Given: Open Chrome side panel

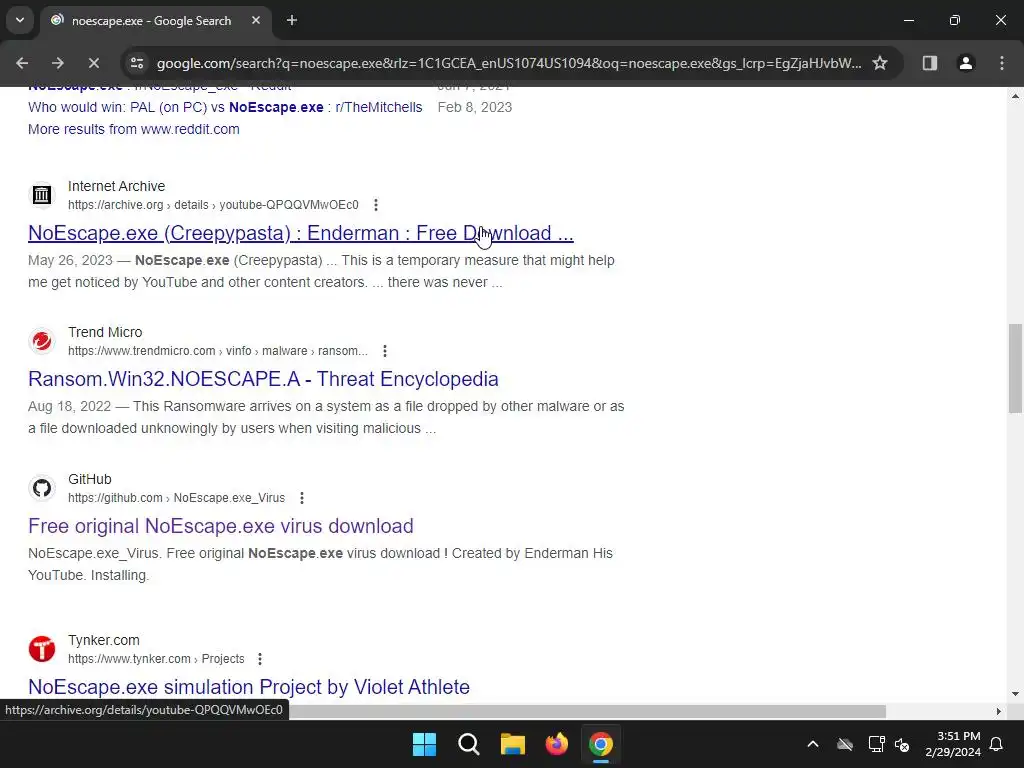Looking at the screenshot, I should 930,63.
